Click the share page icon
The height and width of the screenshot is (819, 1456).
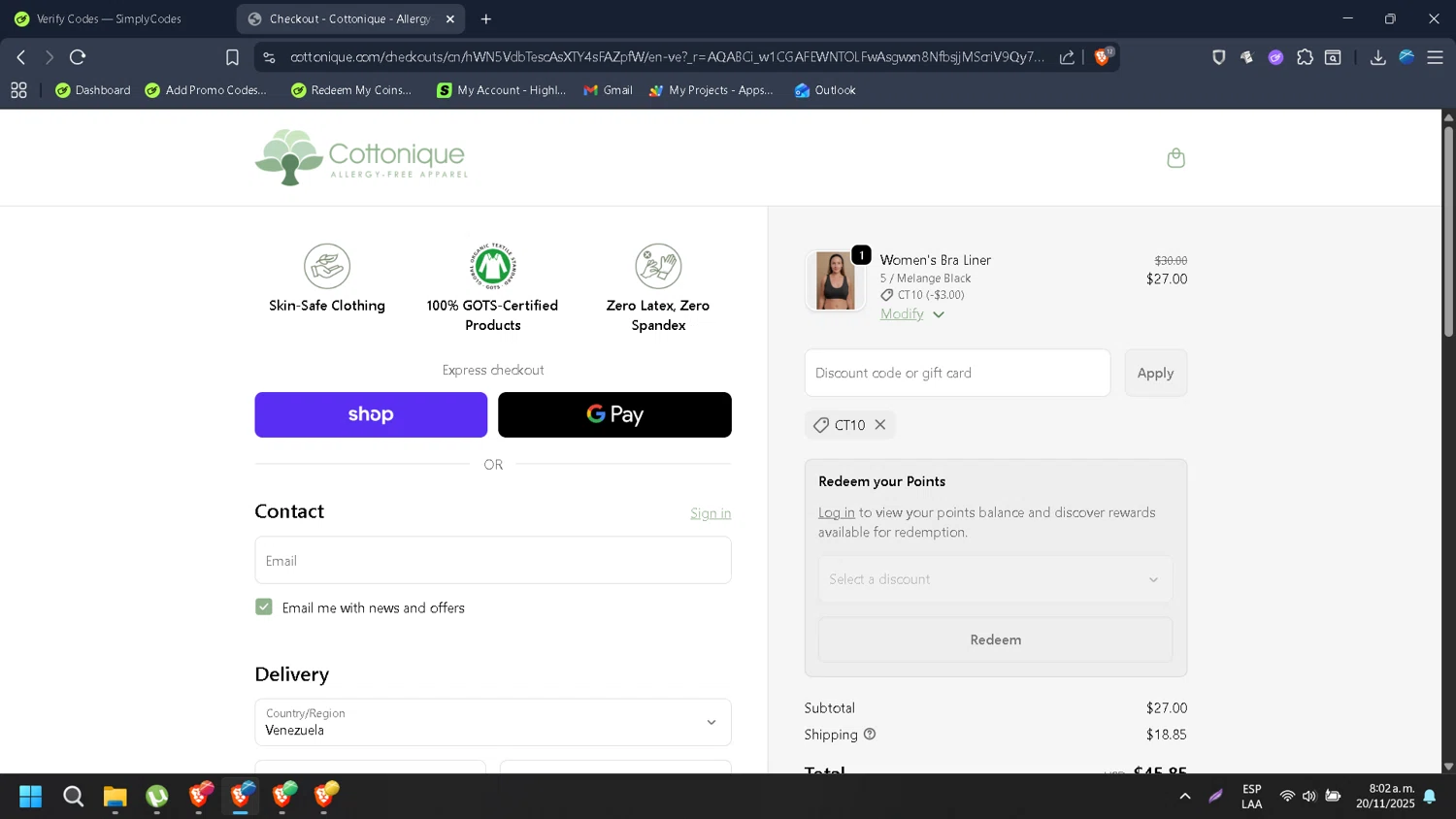click(x=1067, y=57)
